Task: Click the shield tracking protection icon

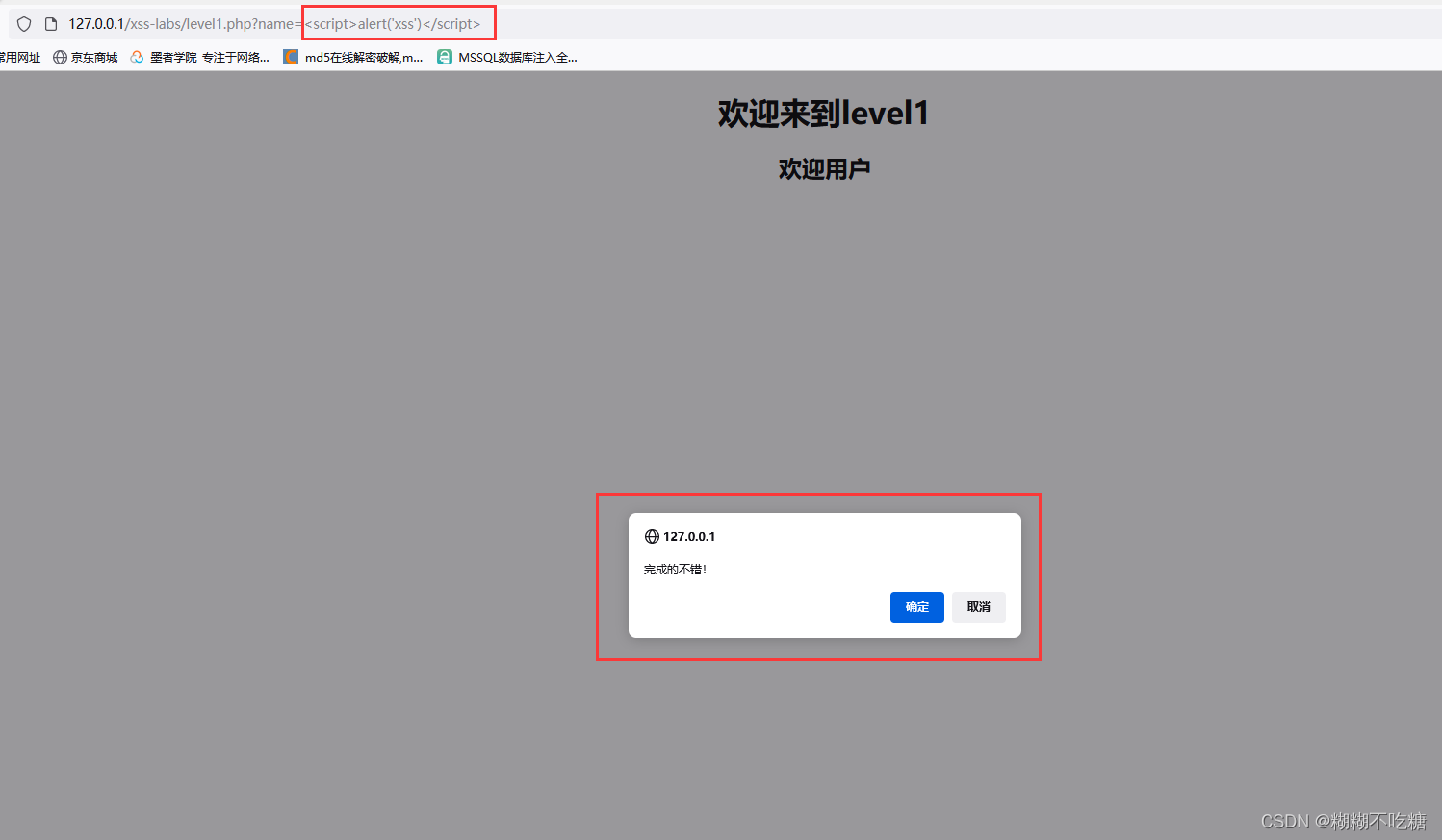Action: click(x=24, y=24)
